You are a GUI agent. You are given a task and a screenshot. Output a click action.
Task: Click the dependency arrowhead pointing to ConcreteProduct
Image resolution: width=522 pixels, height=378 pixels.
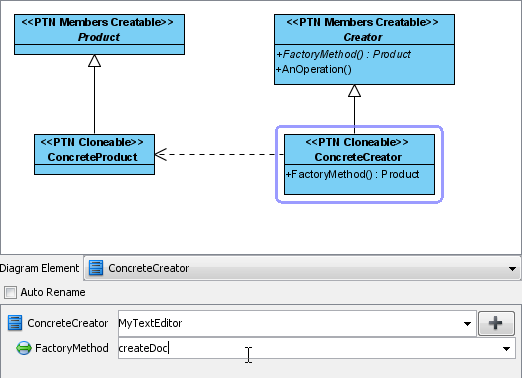[x=161, y=154]
